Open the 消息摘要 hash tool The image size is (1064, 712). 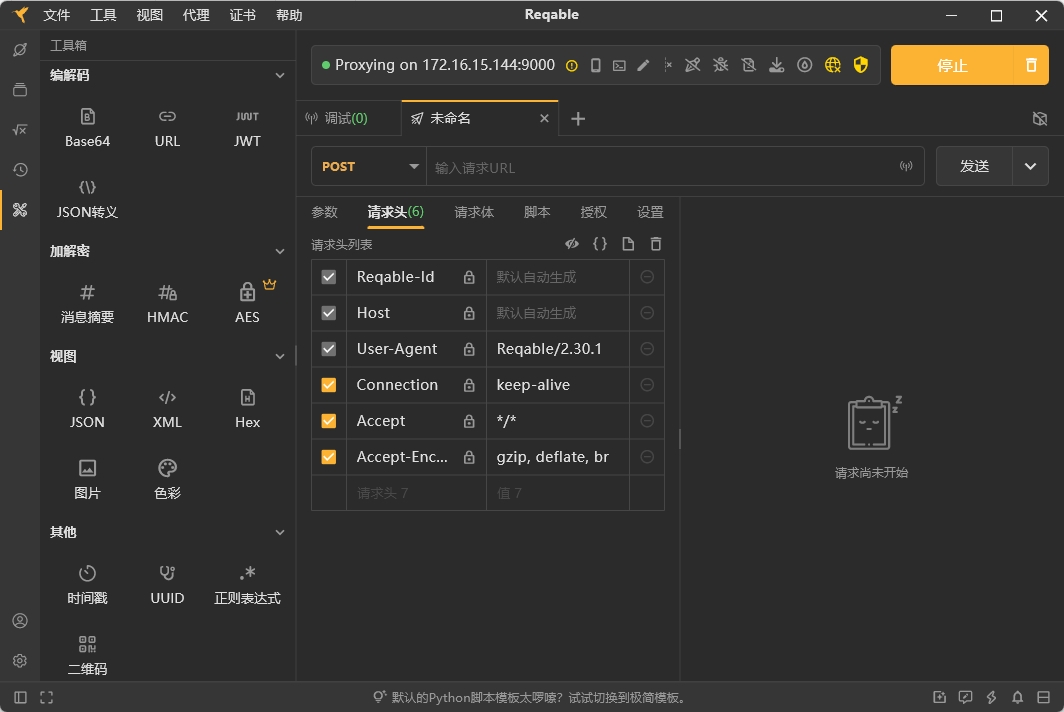coord(87,304)
